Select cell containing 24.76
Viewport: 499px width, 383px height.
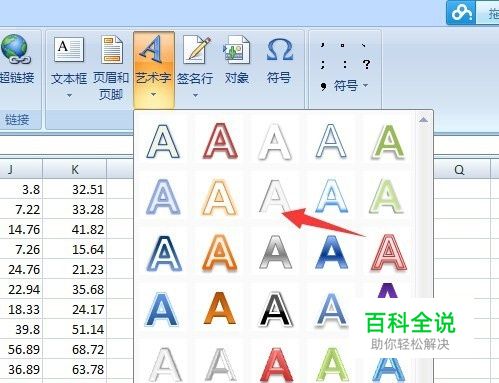21,269
